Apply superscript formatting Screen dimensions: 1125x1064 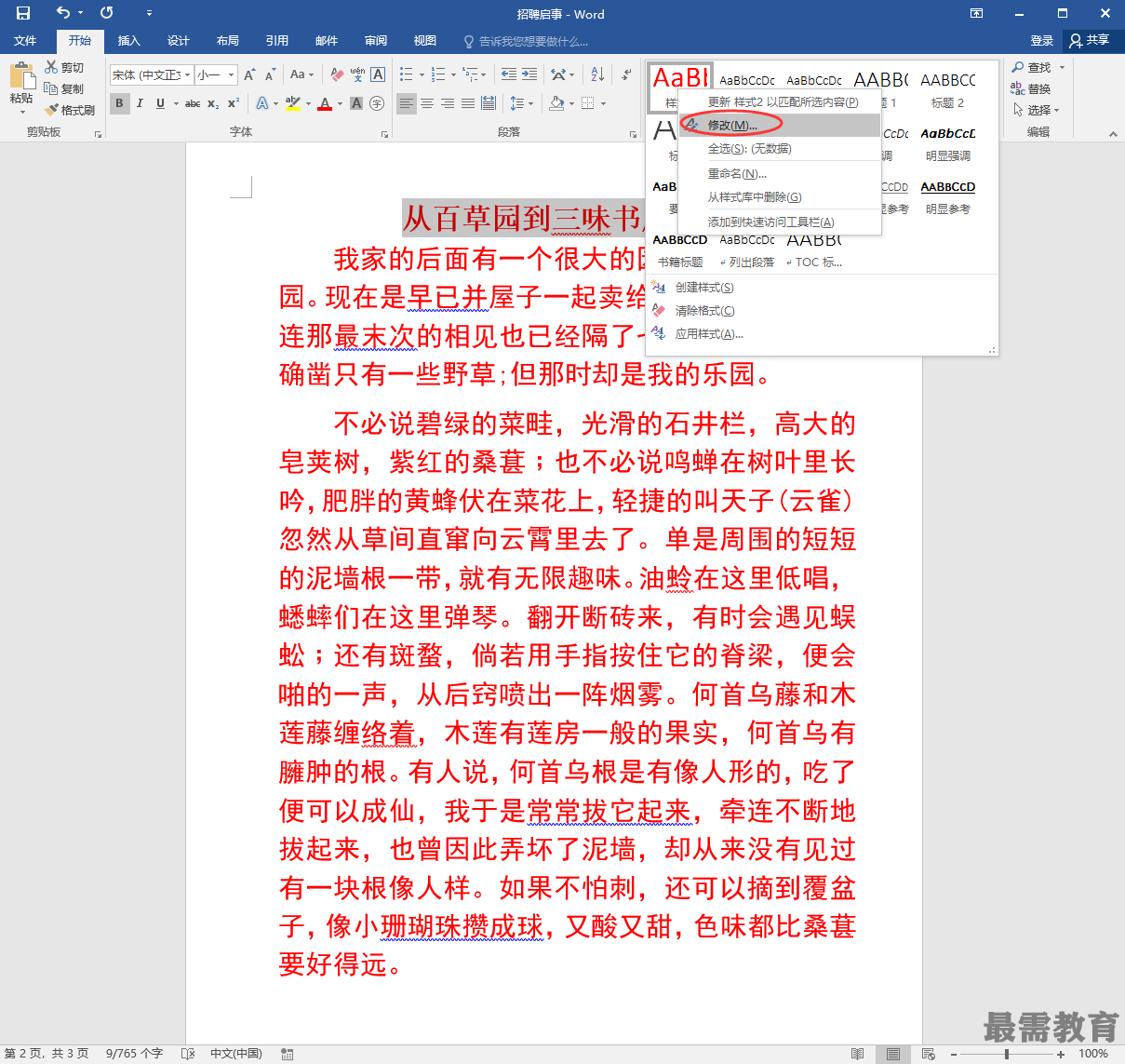(x=234, y=103)
